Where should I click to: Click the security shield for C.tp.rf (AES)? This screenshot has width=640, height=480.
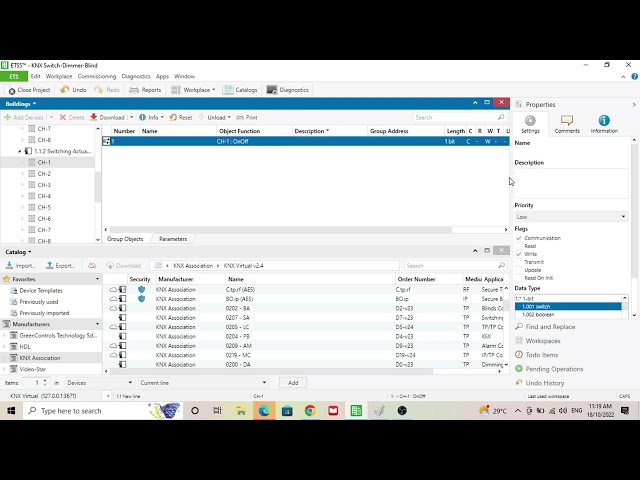click(x=141, y=289)
